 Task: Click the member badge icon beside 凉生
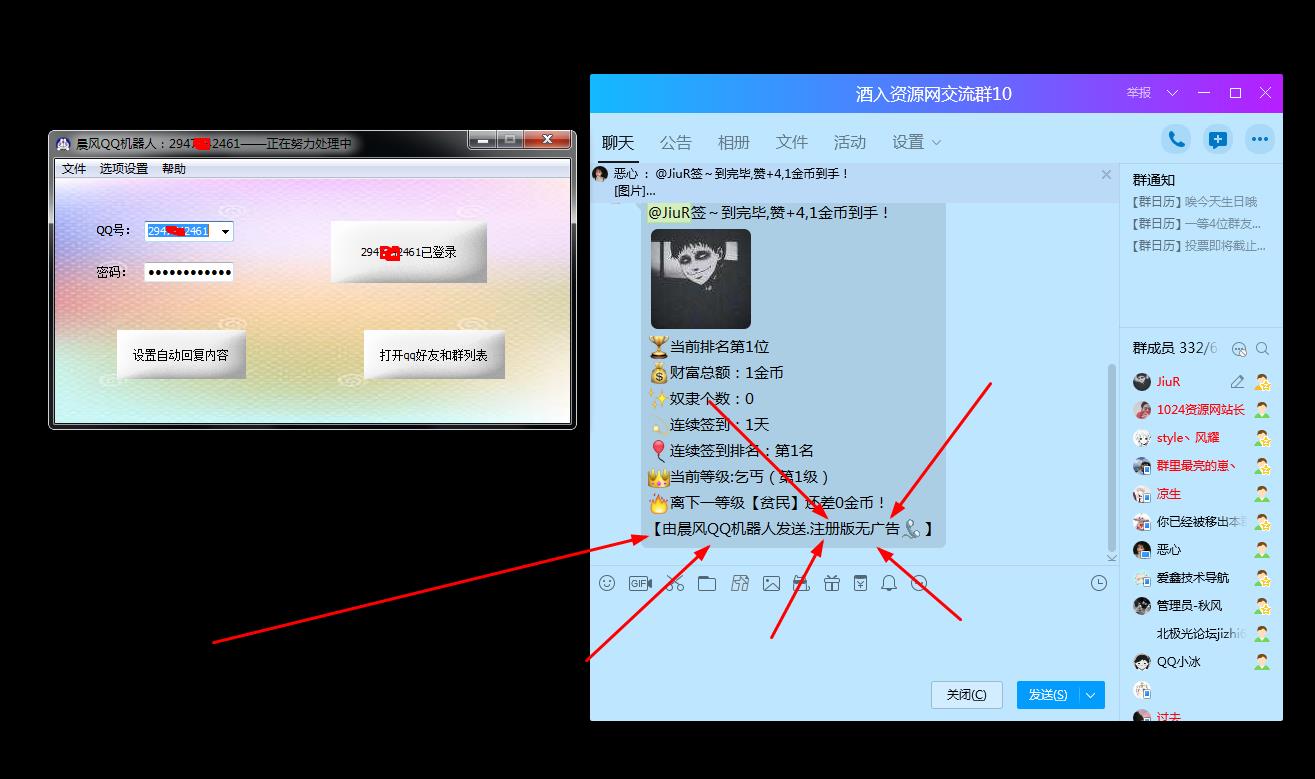(1263, 494)
